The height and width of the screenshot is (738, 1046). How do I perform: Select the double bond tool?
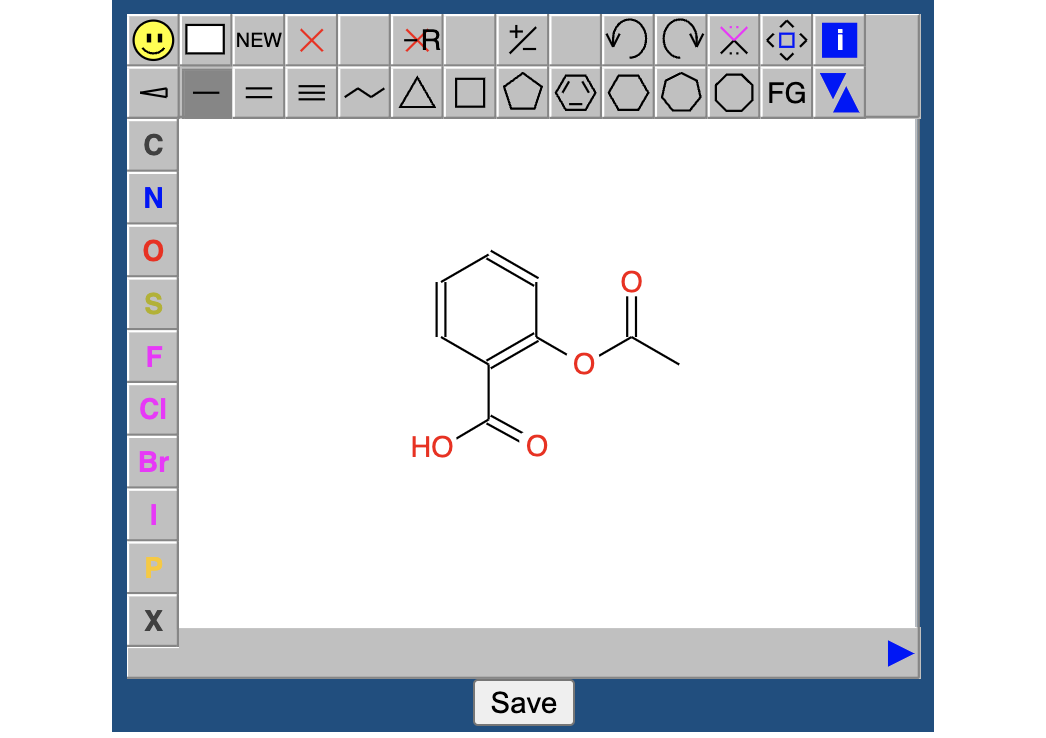(x=259, y=94)
